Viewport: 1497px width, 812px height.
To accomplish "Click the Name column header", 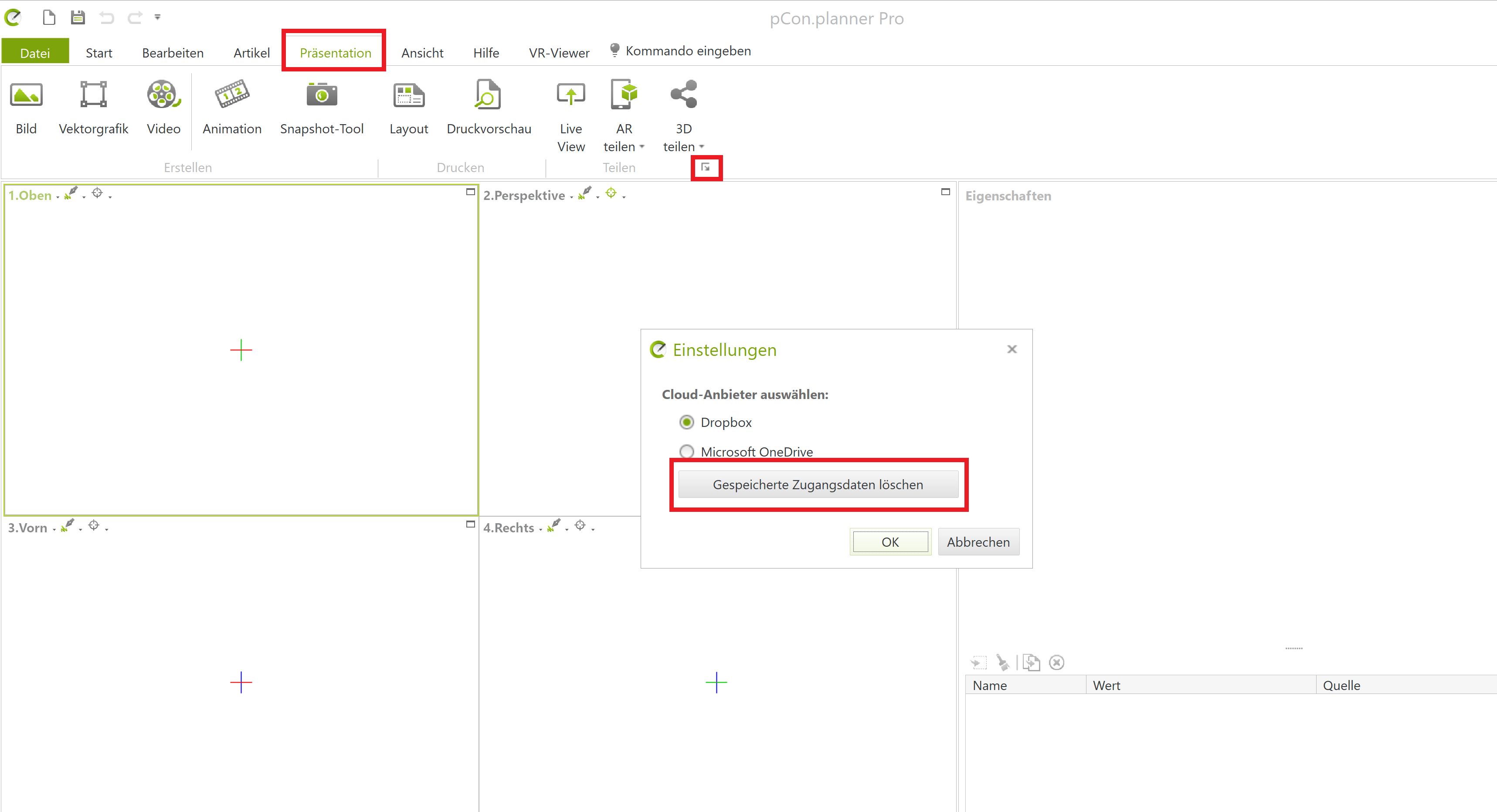I will (1026, 685).
